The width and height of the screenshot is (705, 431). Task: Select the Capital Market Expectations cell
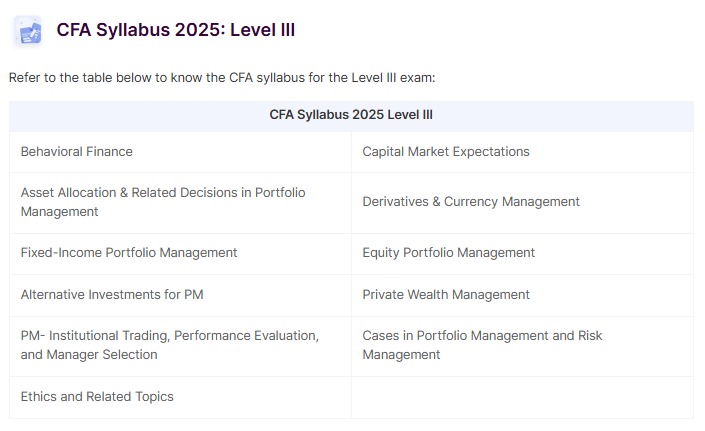522,152
